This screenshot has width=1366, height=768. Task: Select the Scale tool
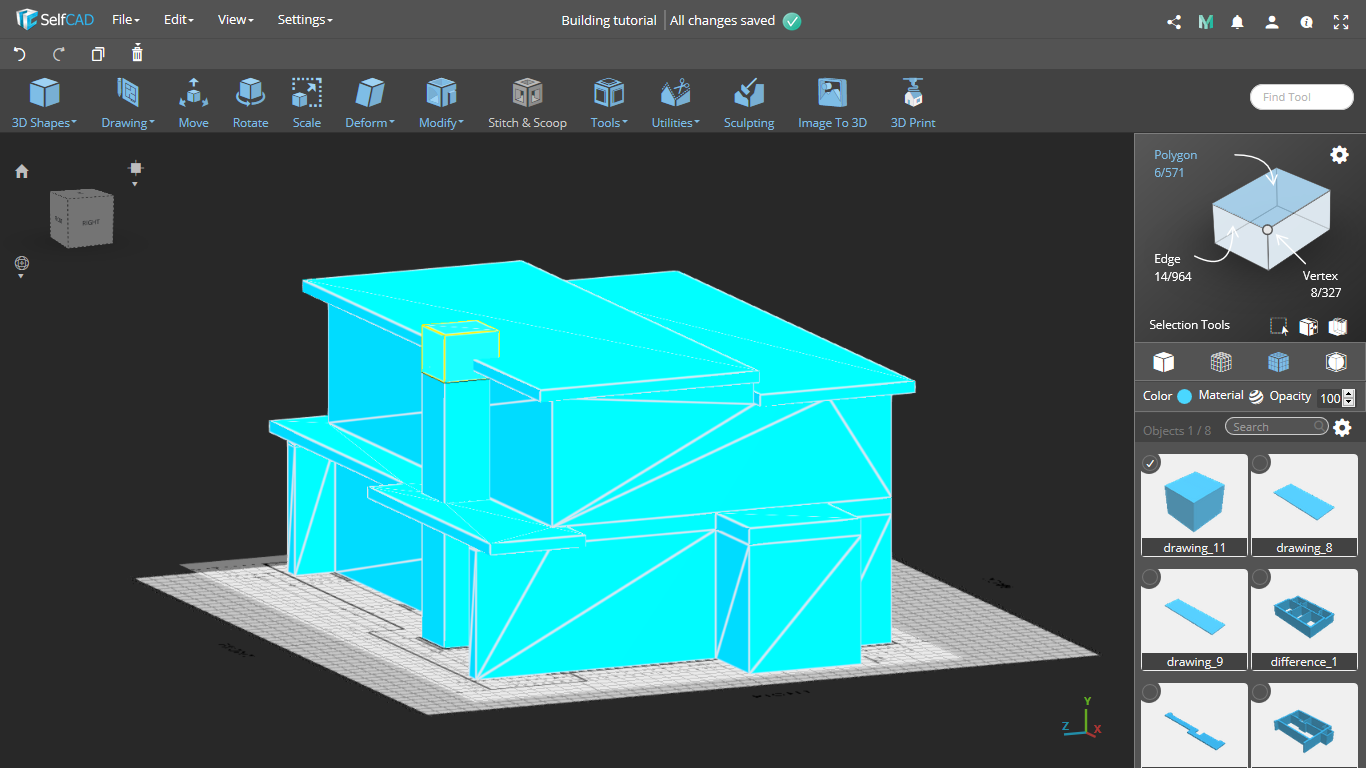[x=307, y=104]
